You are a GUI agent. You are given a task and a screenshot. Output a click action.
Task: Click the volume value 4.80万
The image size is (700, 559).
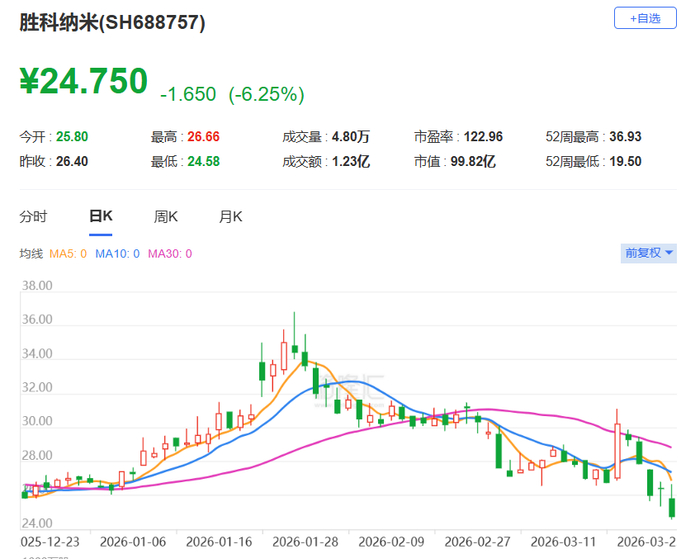[x=350, y=137]
